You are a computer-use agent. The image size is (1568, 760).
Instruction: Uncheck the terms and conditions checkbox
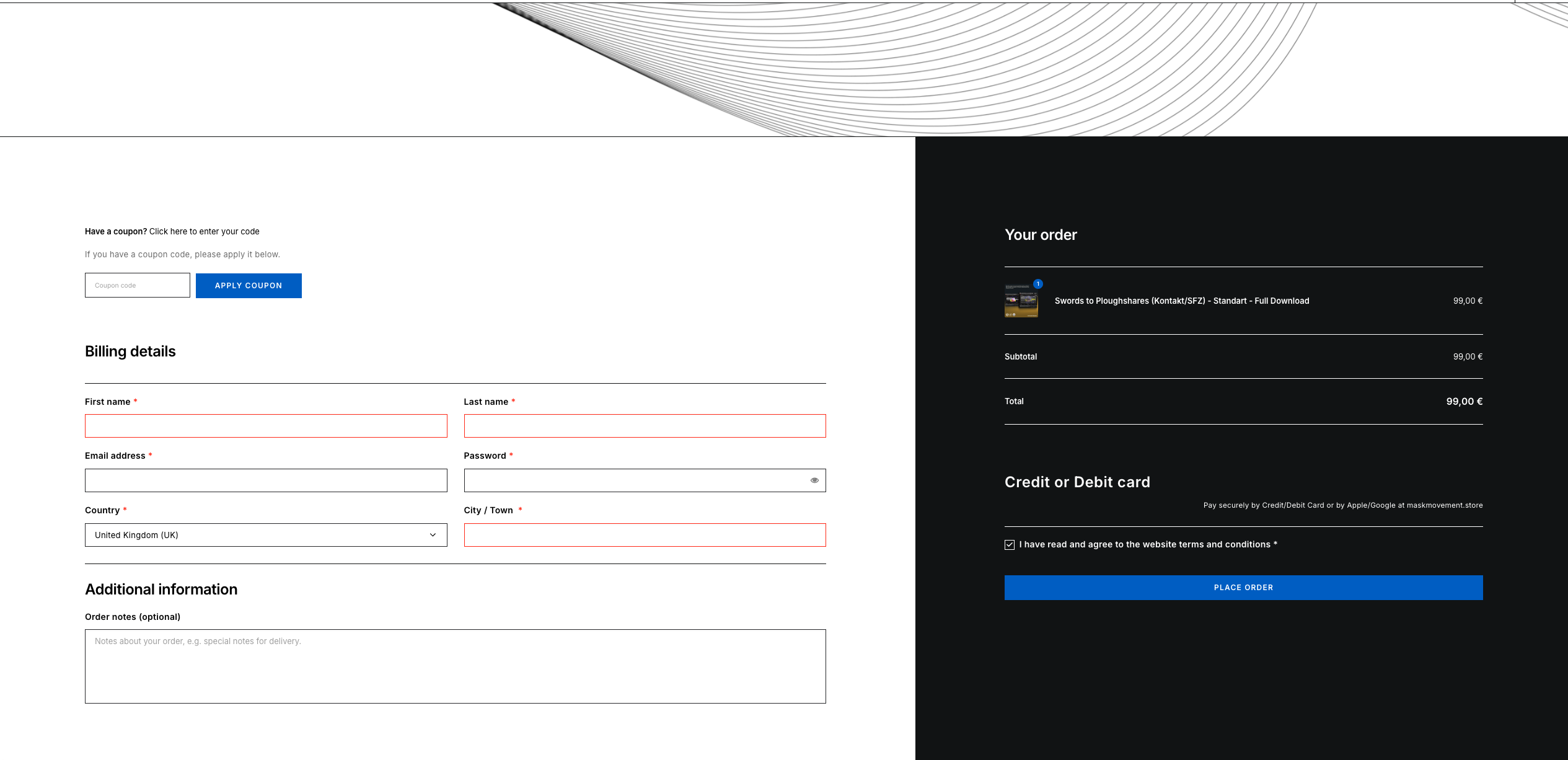tap(1010, 545)
